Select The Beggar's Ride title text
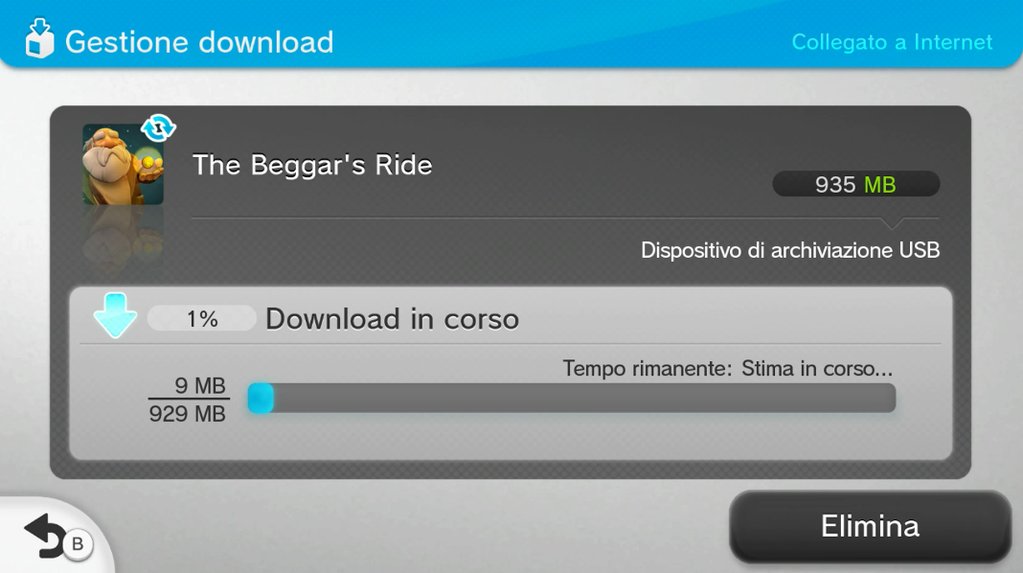 tap(312, 165)
